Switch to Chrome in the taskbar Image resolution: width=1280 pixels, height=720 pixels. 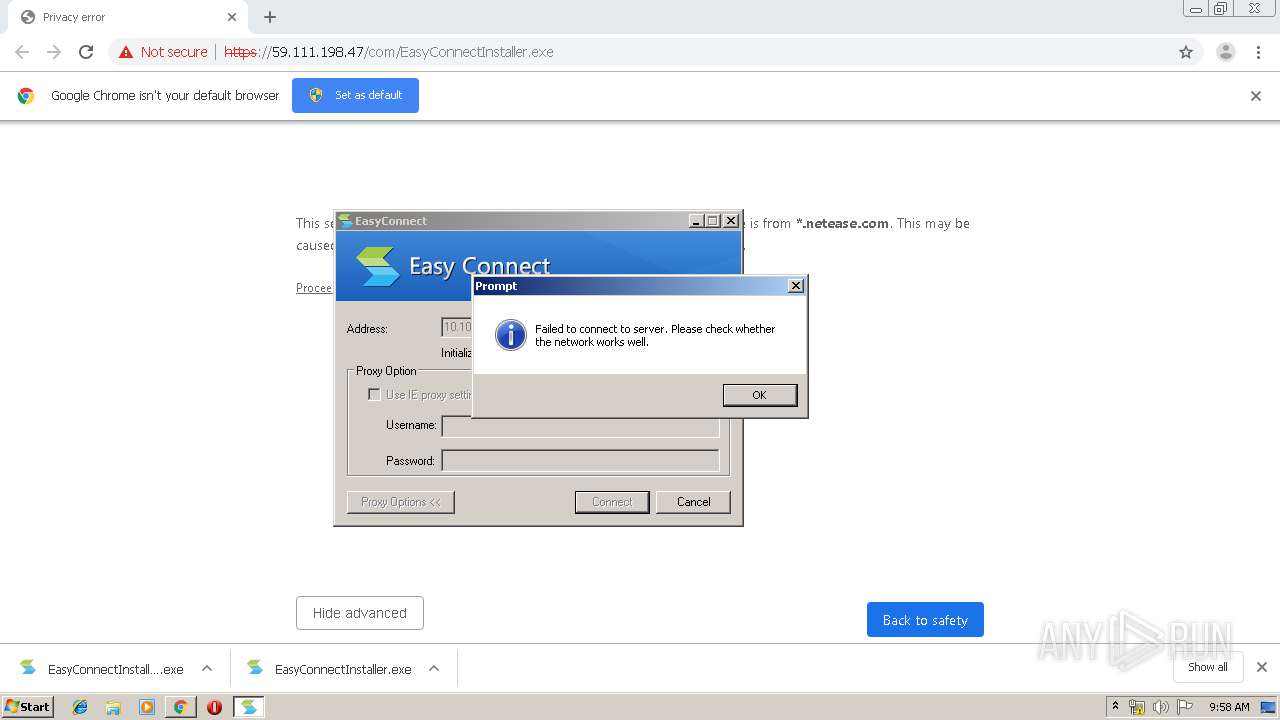[x=180, y=707]
